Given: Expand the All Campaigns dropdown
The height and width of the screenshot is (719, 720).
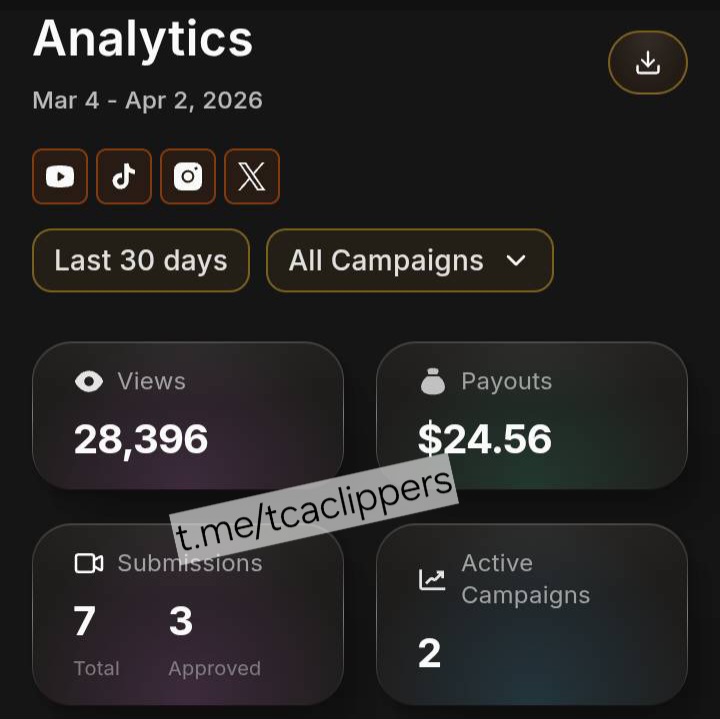Looking at the screenshot, I should click(409, 261).
